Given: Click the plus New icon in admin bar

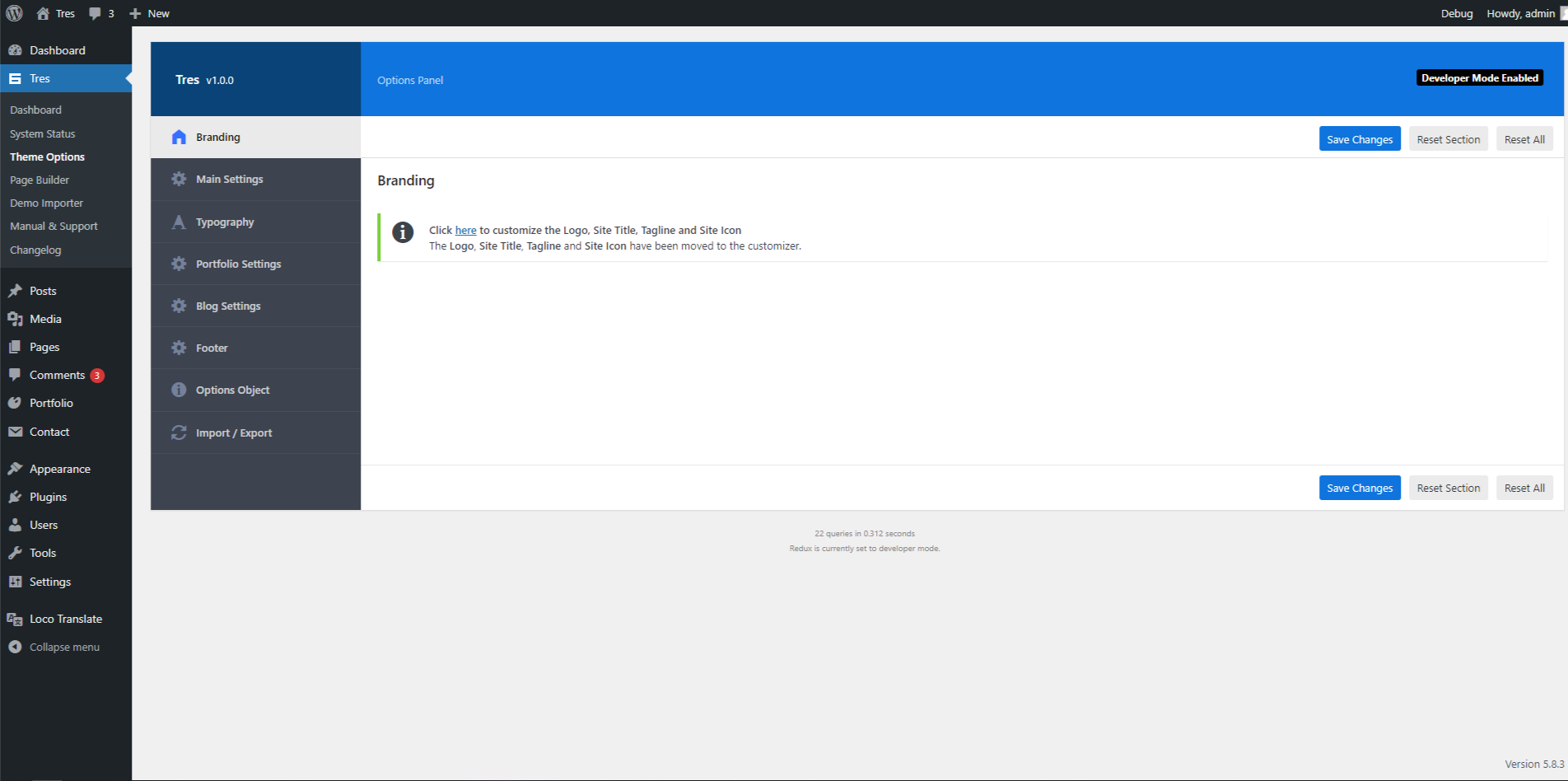Looking at the screenshot, I should click(135, 14).
